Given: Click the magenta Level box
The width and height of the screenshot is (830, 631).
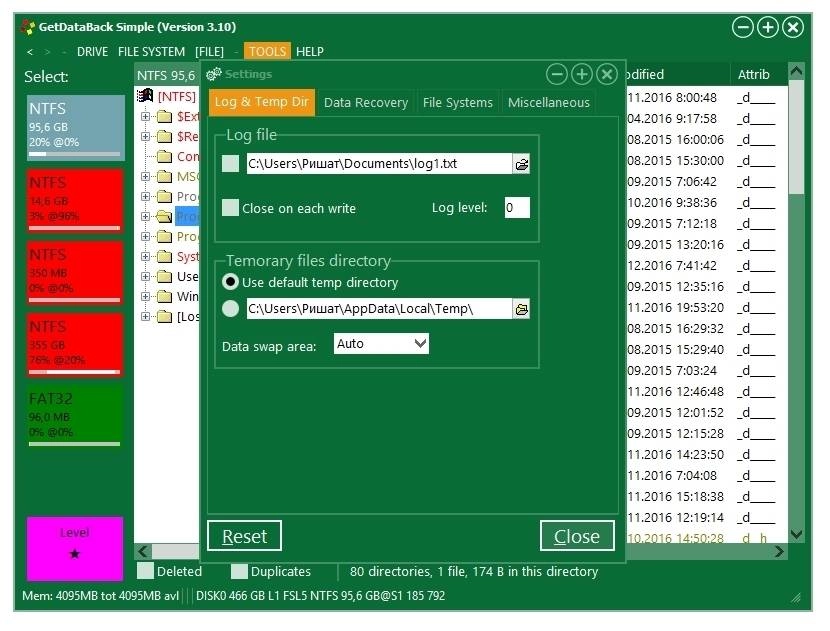Looking at the screenshot, I should point(75,549).
